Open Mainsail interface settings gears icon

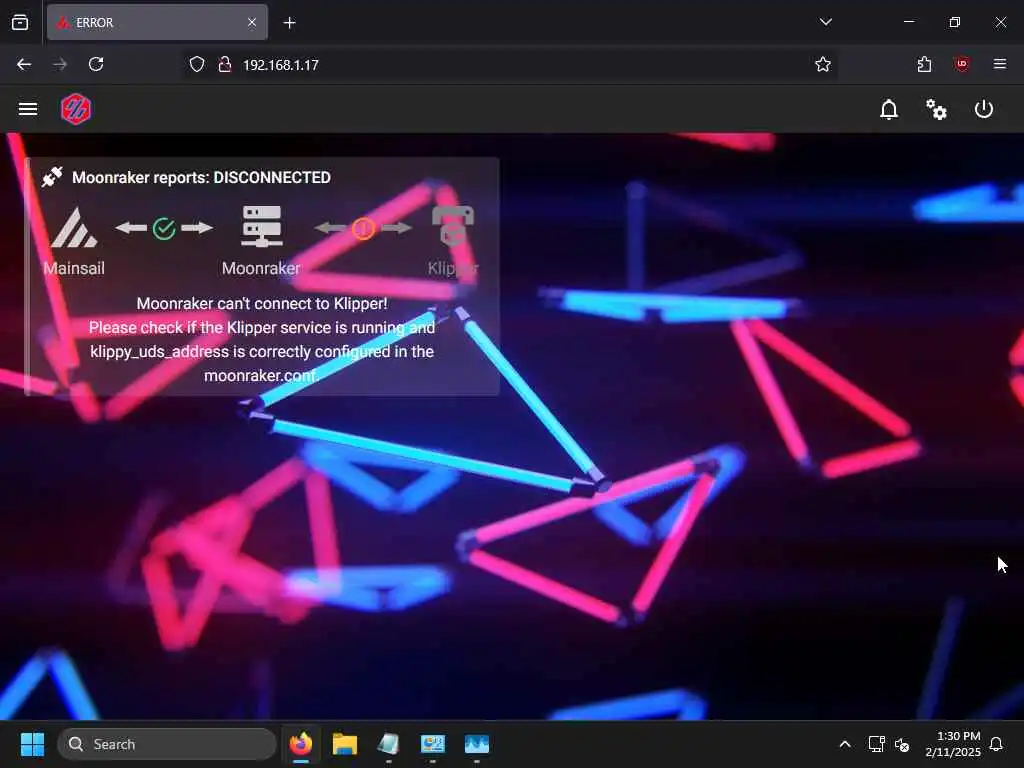tap(936, 109)
